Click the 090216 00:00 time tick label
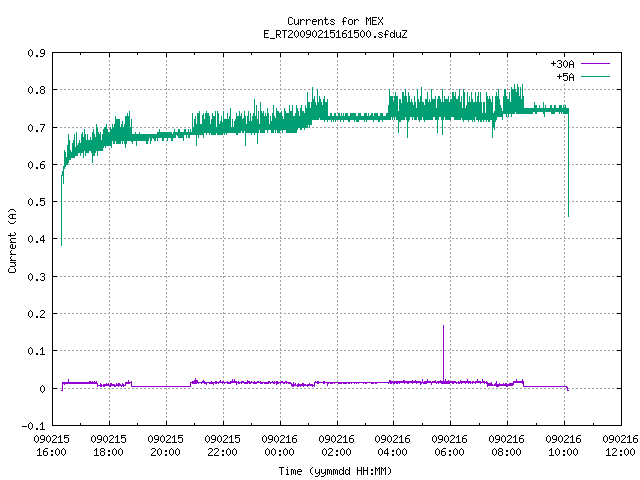Screen dimensions: 640x480 280,446
